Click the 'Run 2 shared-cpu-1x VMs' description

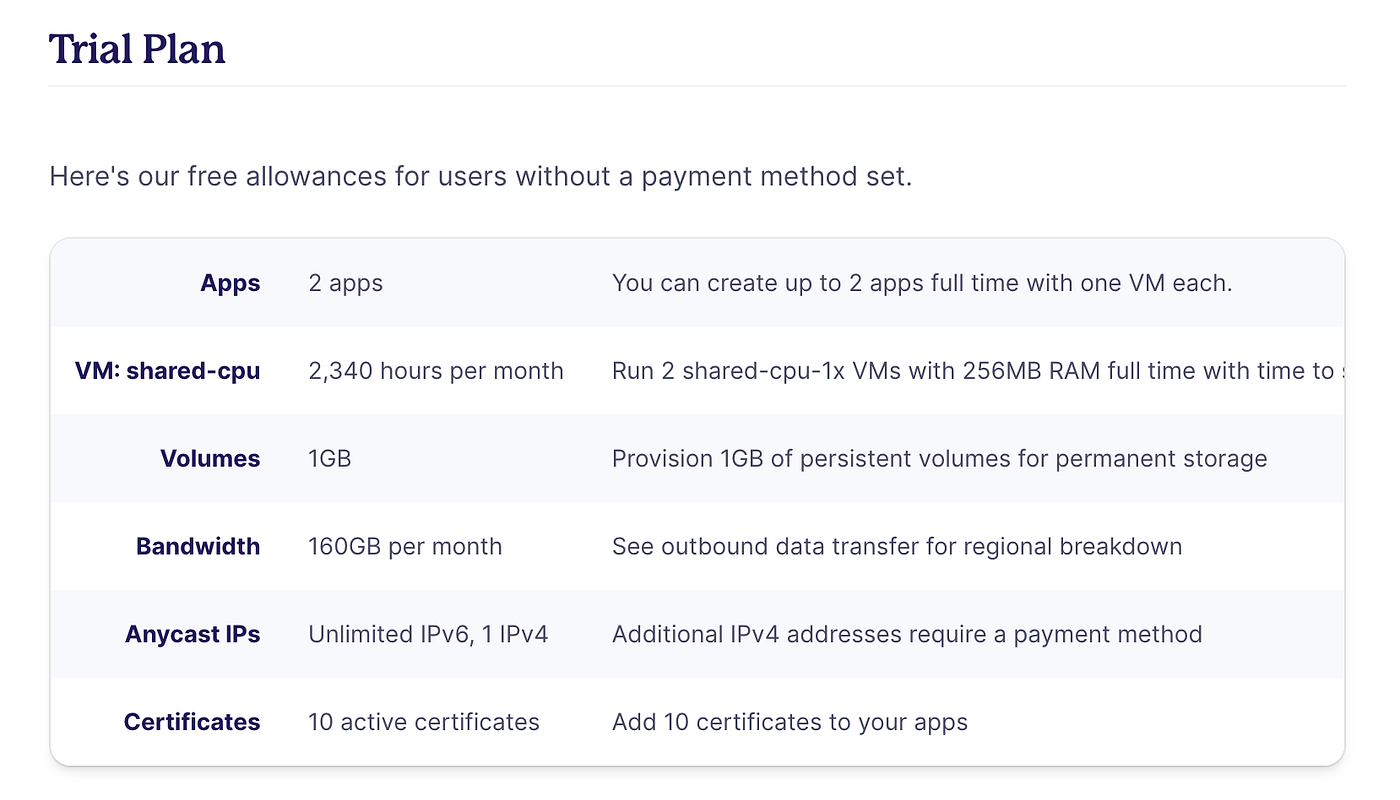click(977, 371)
